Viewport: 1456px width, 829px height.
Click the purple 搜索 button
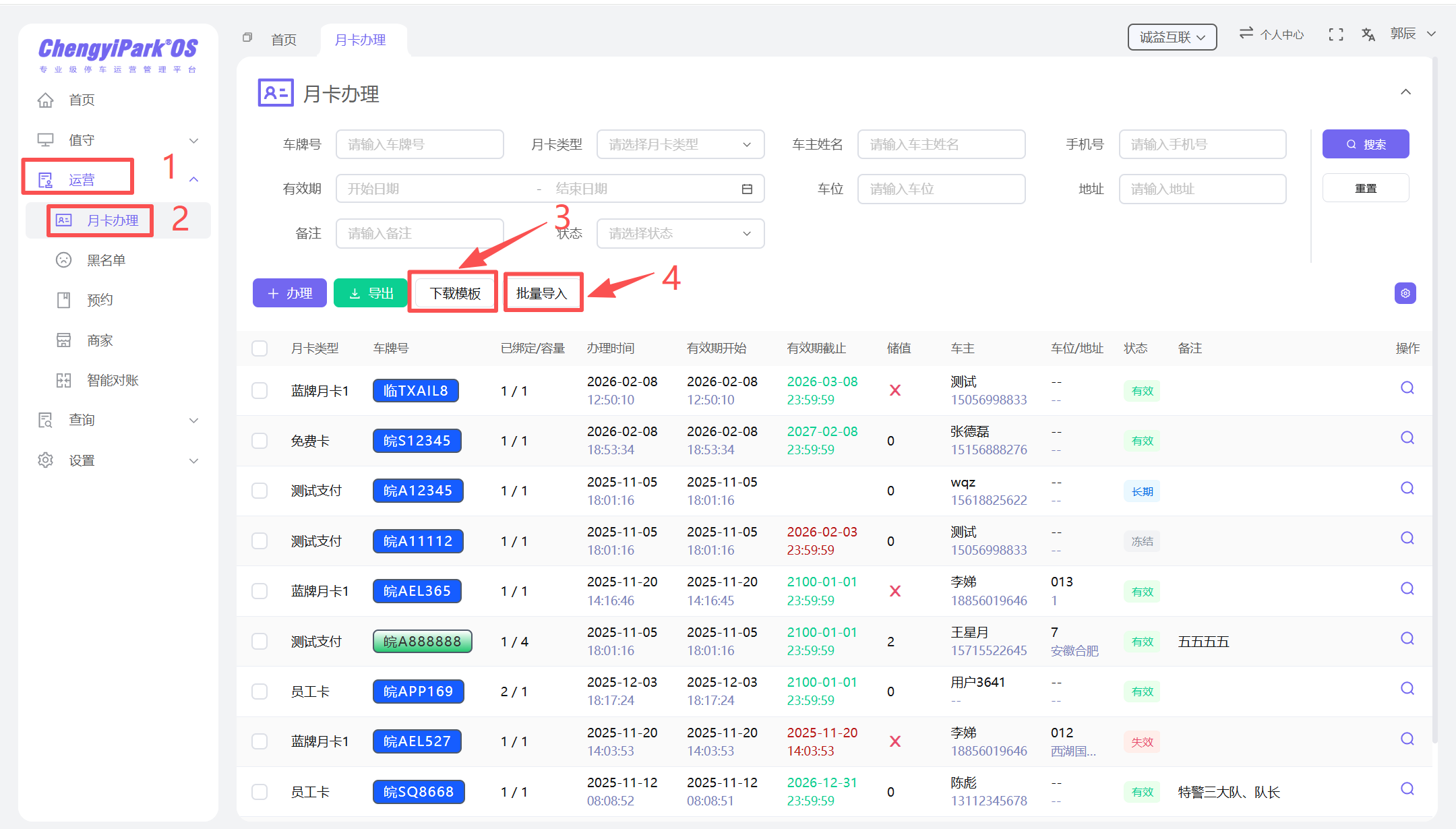tap(1365, 144)
